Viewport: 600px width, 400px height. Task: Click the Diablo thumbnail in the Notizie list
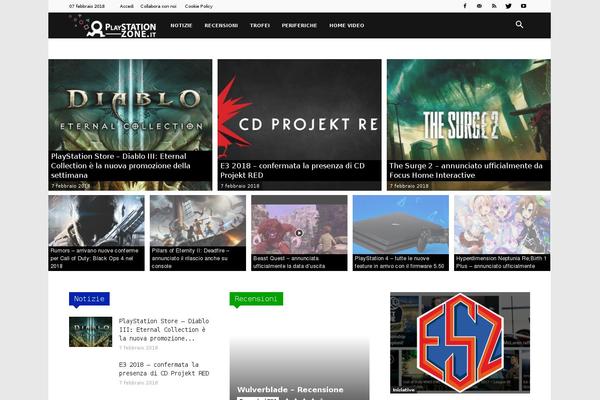pos(91,331)
